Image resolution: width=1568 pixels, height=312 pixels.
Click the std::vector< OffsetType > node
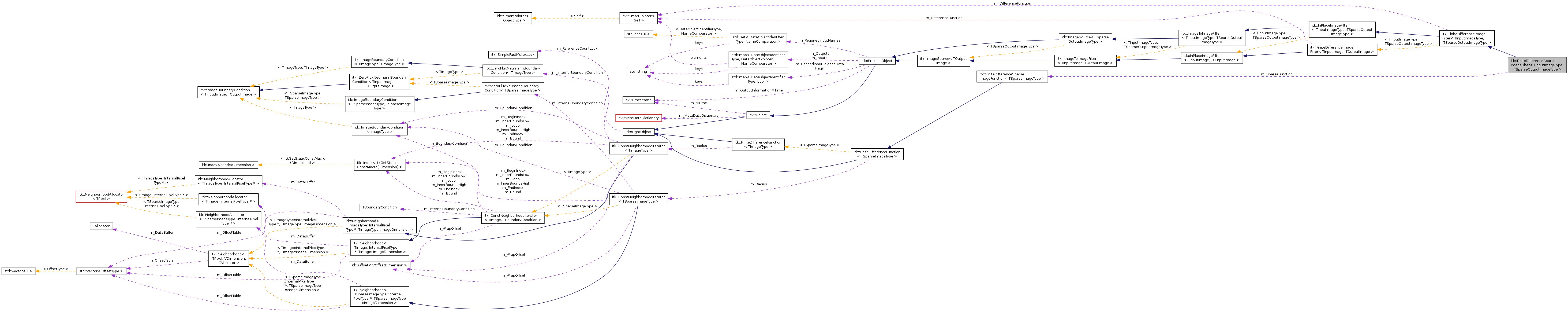pos(101,271)
